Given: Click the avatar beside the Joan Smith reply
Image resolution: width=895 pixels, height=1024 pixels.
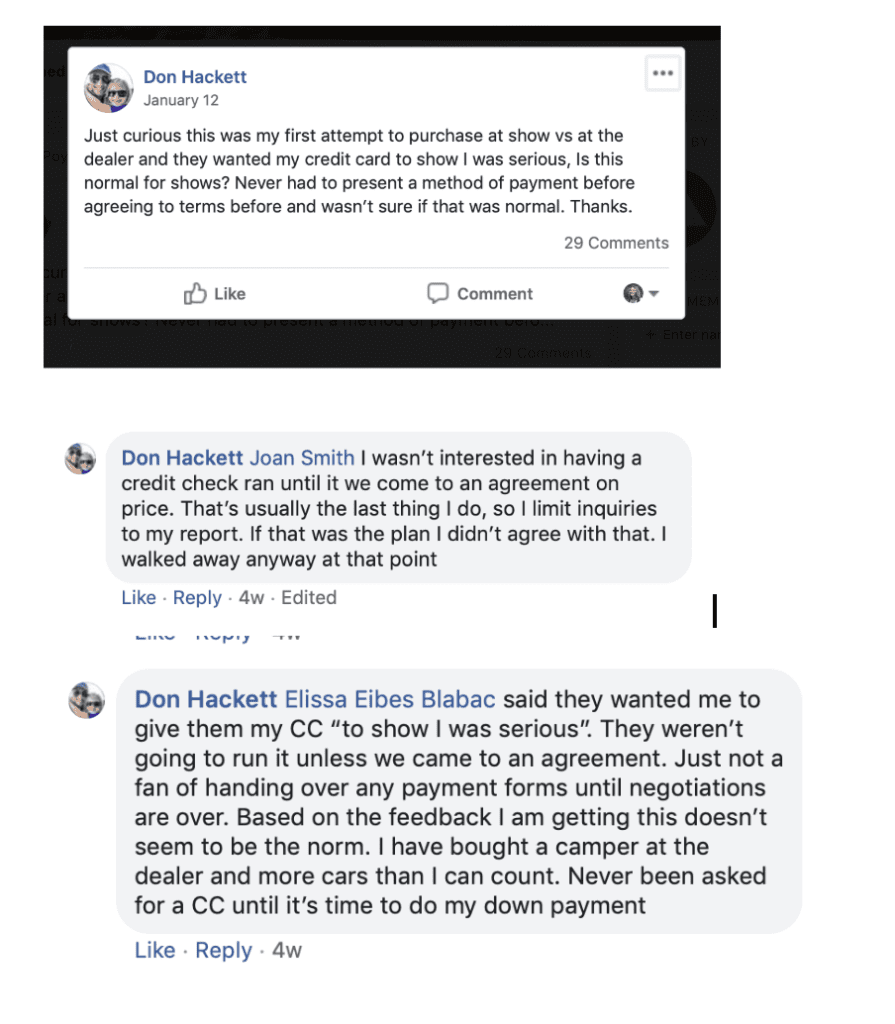Looking at the screenshot, I should tap(80, 459).
